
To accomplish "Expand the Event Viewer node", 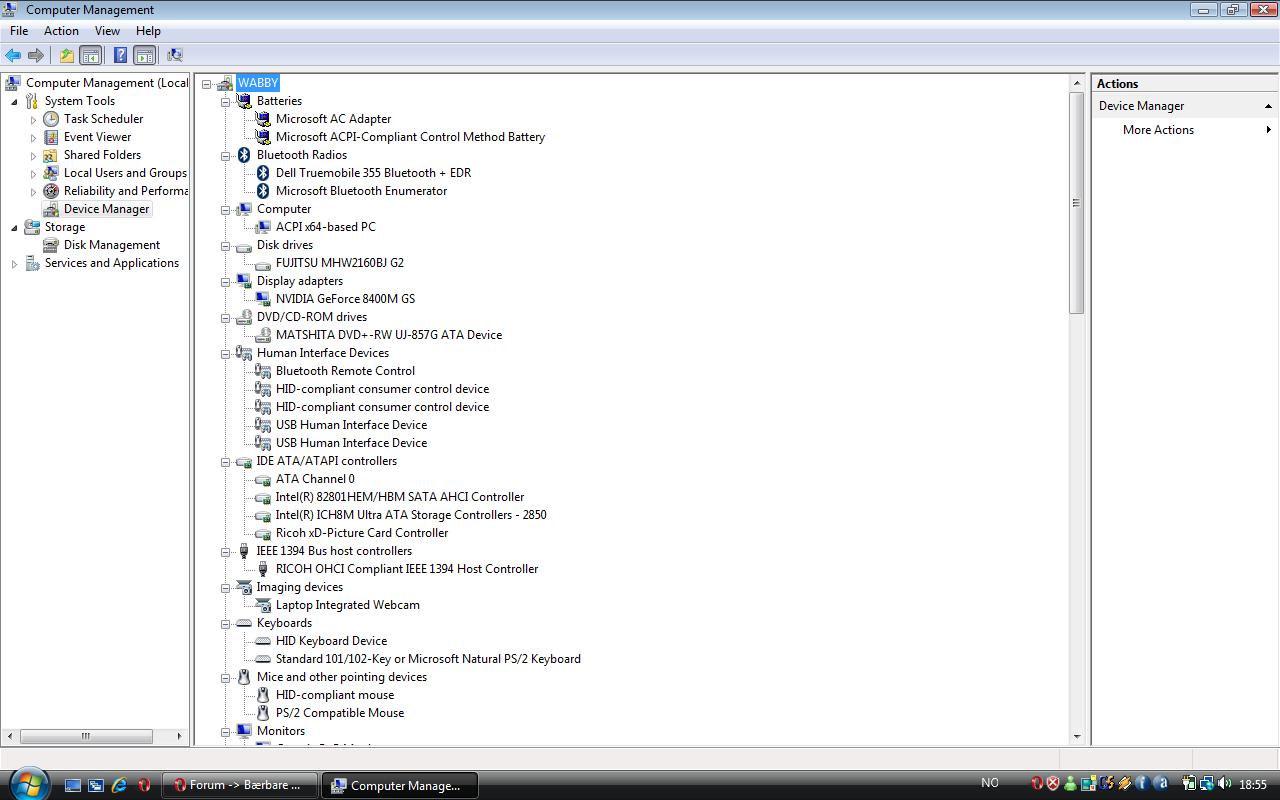I will pos(33,137).
